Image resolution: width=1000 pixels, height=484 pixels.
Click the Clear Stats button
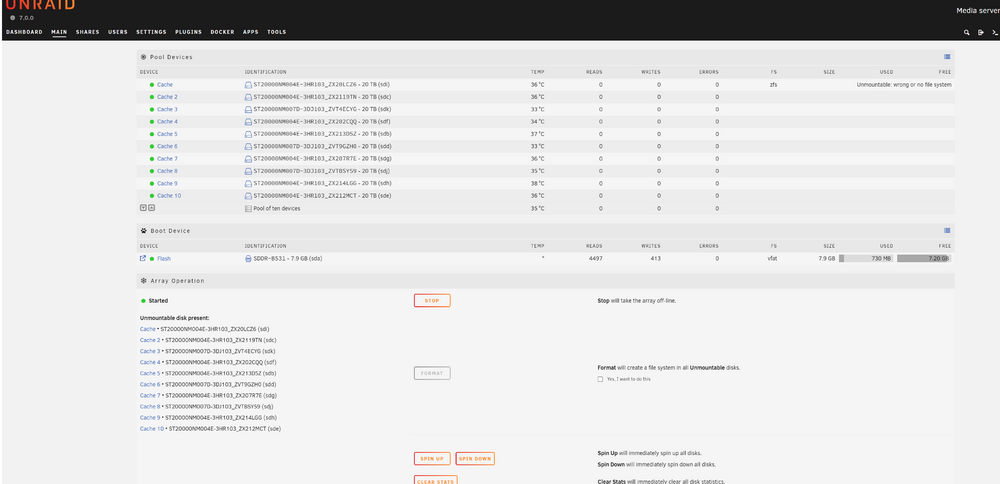[436, 481]
